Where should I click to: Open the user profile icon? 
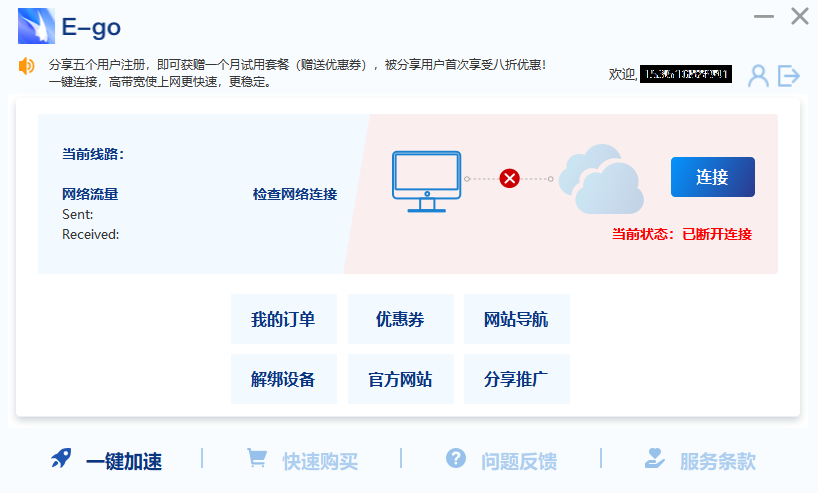click(758, 75)
